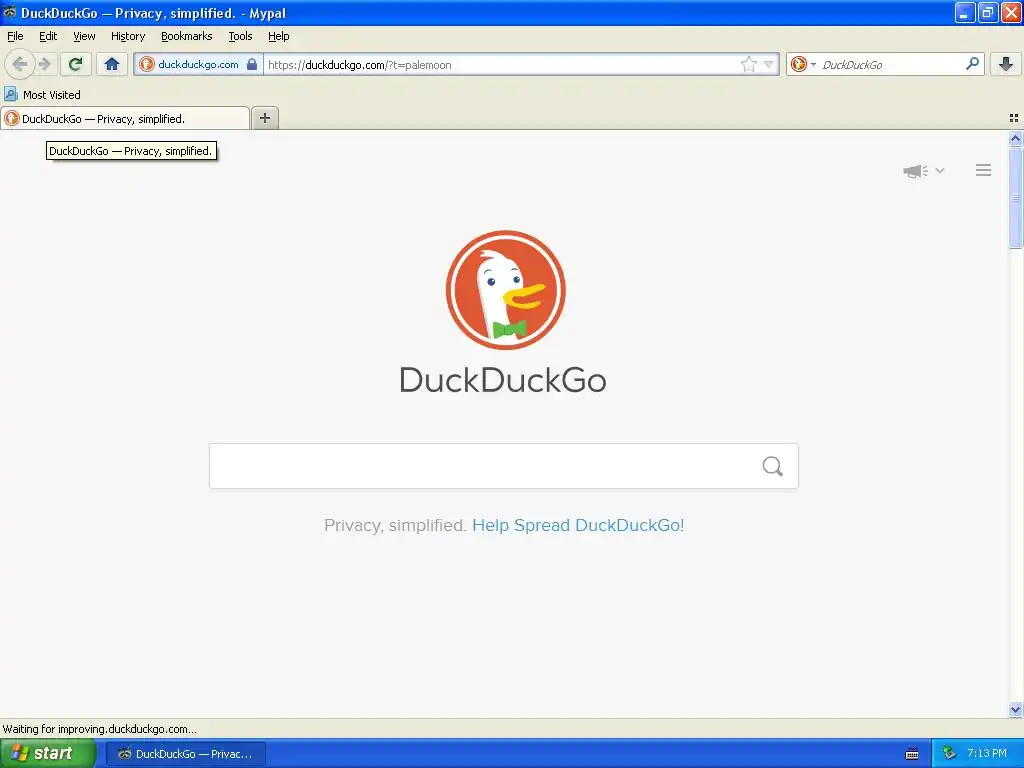Show the list of all tabs via the grid icon
Image resolution: width=1024 pixels, height=768 pixels.
(1014, 118)
